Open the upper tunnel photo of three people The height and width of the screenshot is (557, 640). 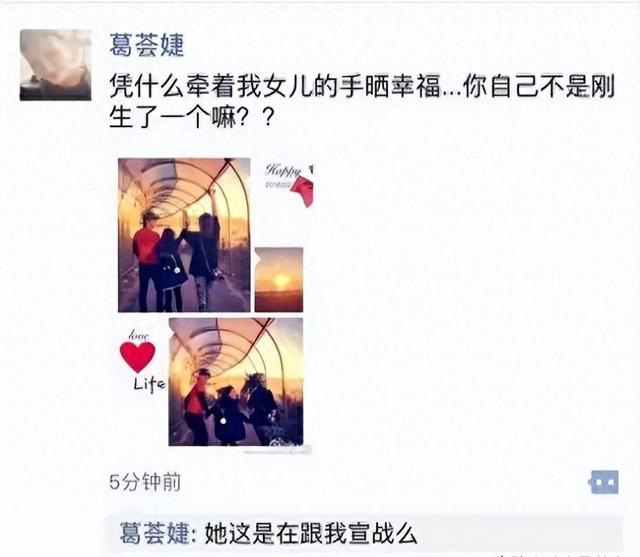point(184,235)
